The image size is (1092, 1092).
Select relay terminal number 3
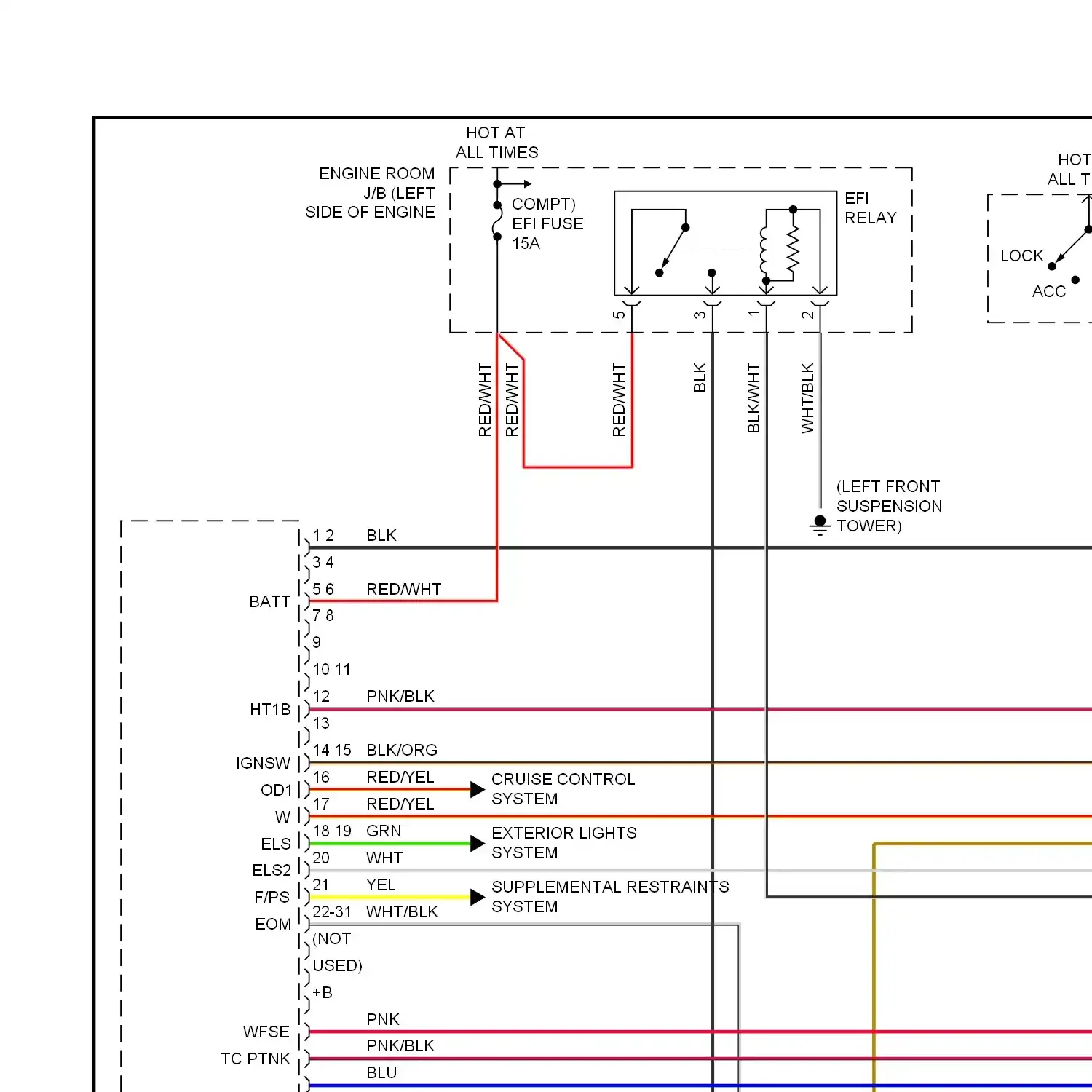point(699,314)
